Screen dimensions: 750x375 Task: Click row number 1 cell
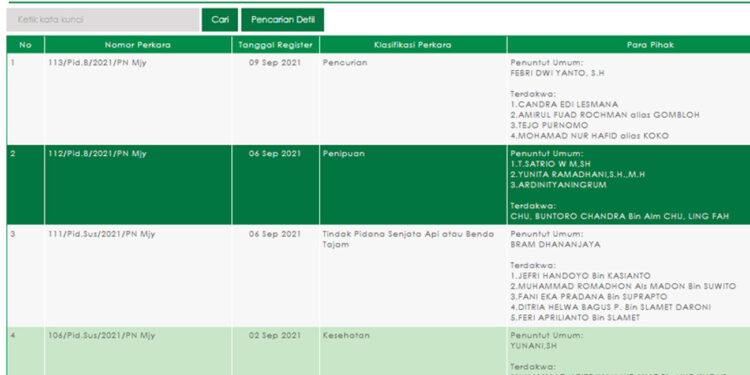click(25, 99)
